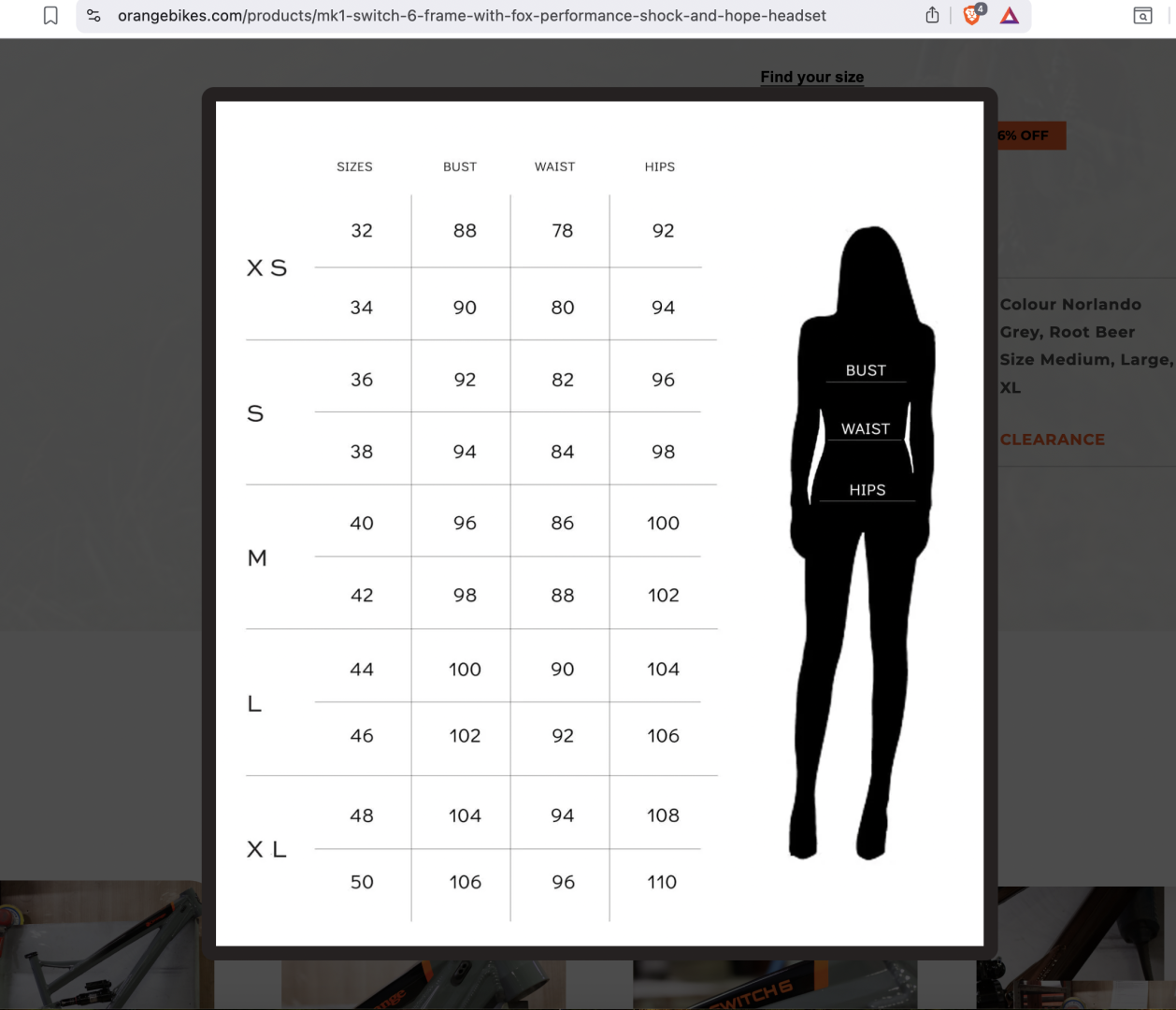1176x1010 pixels.
Task: Open the Brave Rewards triangle icon
Action: tap(1010, 16)
